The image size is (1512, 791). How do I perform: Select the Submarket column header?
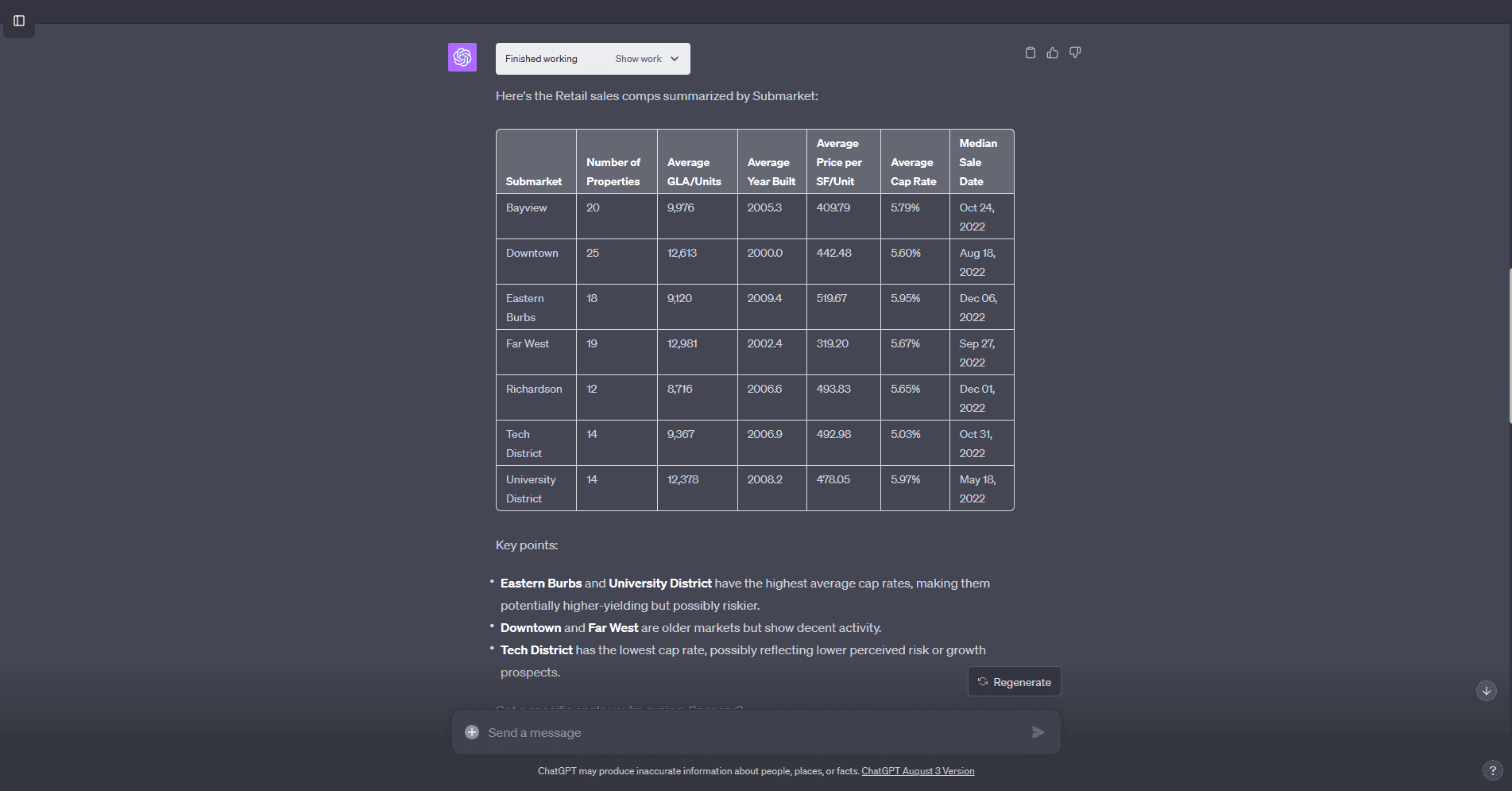click(534, 181)
